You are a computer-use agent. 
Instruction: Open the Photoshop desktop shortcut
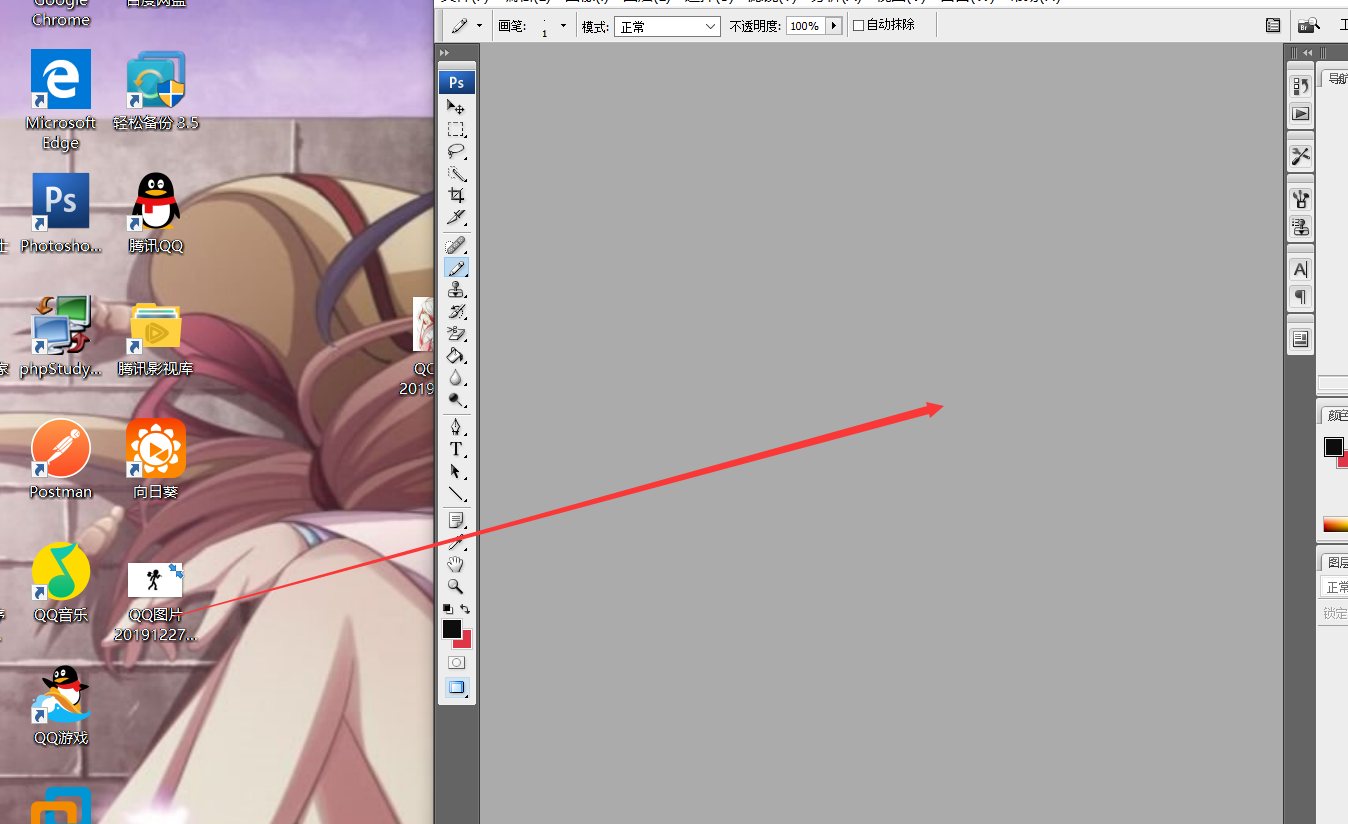click(61, 213)
